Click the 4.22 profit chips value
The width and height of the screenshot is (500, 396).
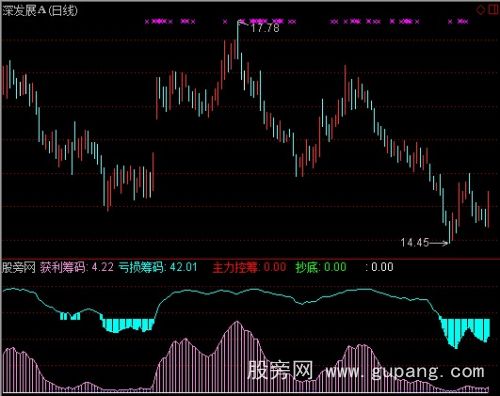[x=103, y=267]
